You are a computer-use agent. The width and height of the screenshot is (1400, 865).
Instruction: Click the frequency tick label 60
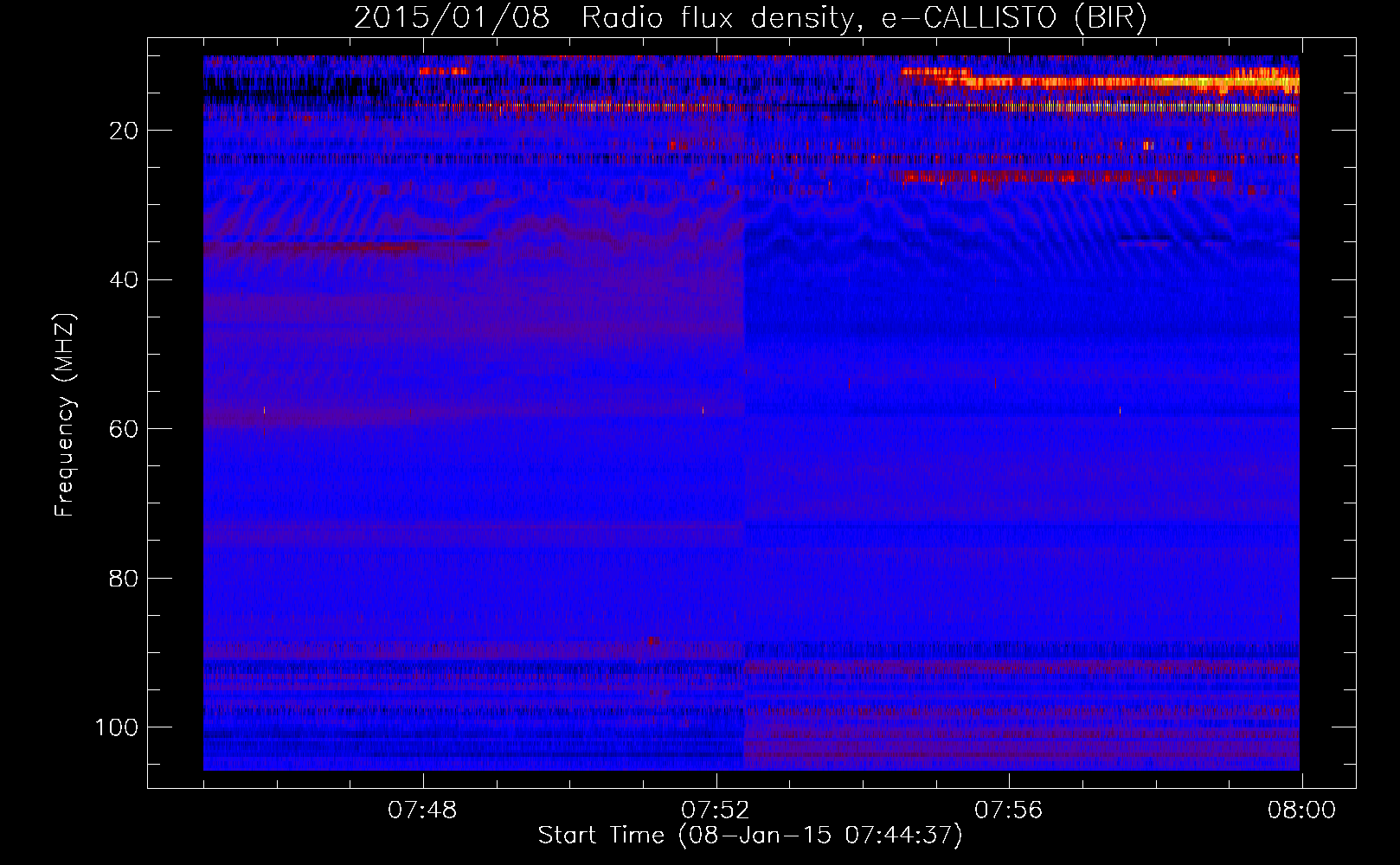point(124,429)
